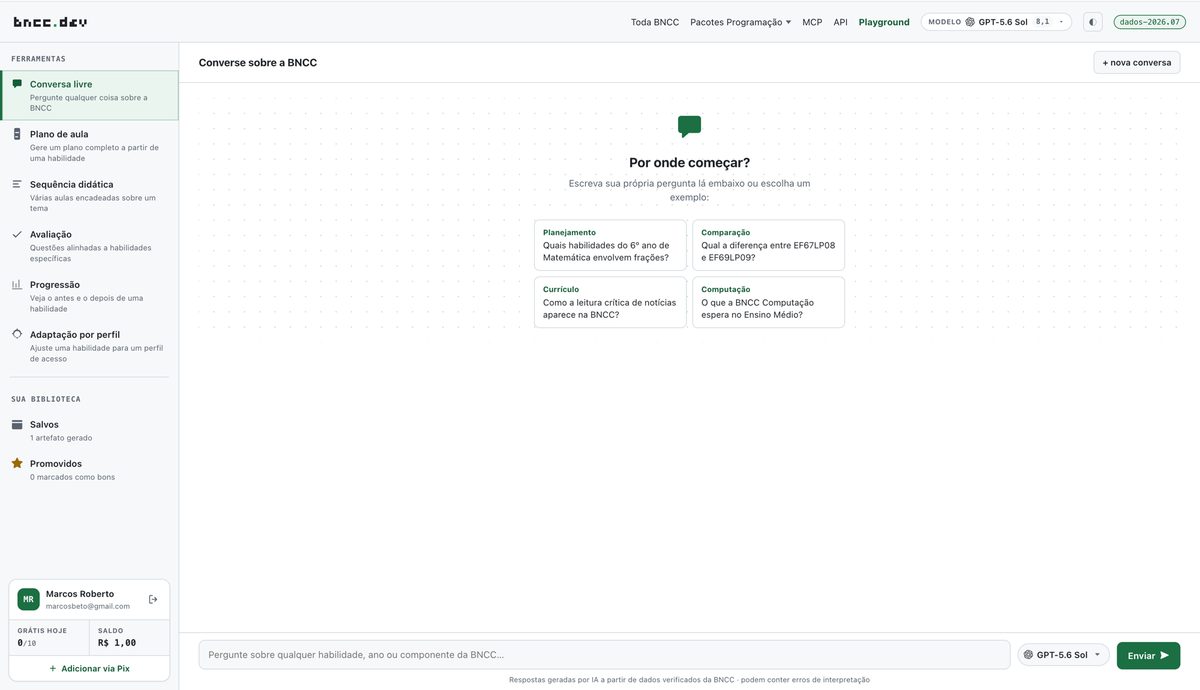1200x690 pixels.
Task: Select the Plano de aula tool icon
Action: point(17,134)
